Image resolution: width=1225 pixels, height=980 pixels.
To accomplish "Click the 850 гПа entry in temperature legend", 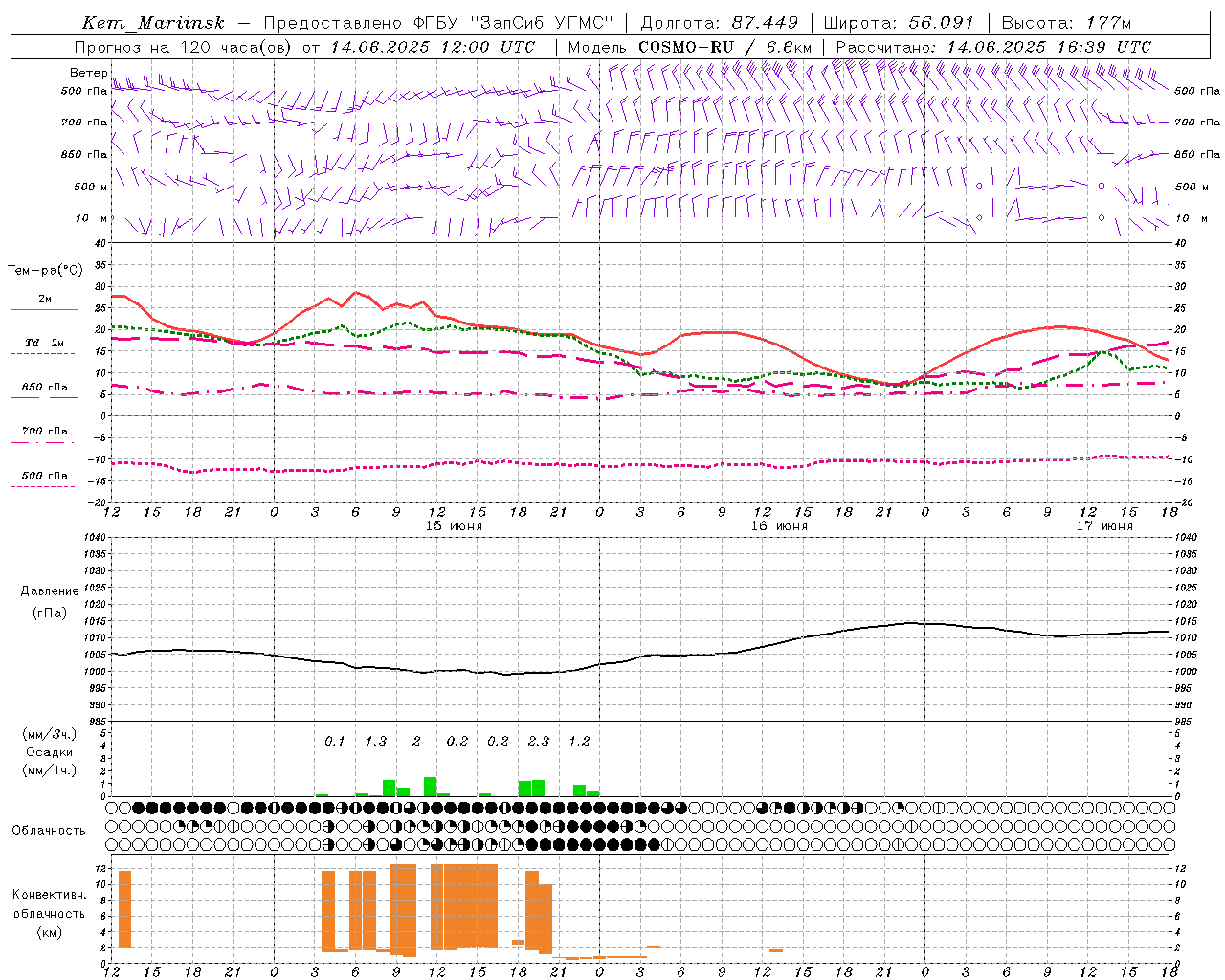I will point(44,388).
